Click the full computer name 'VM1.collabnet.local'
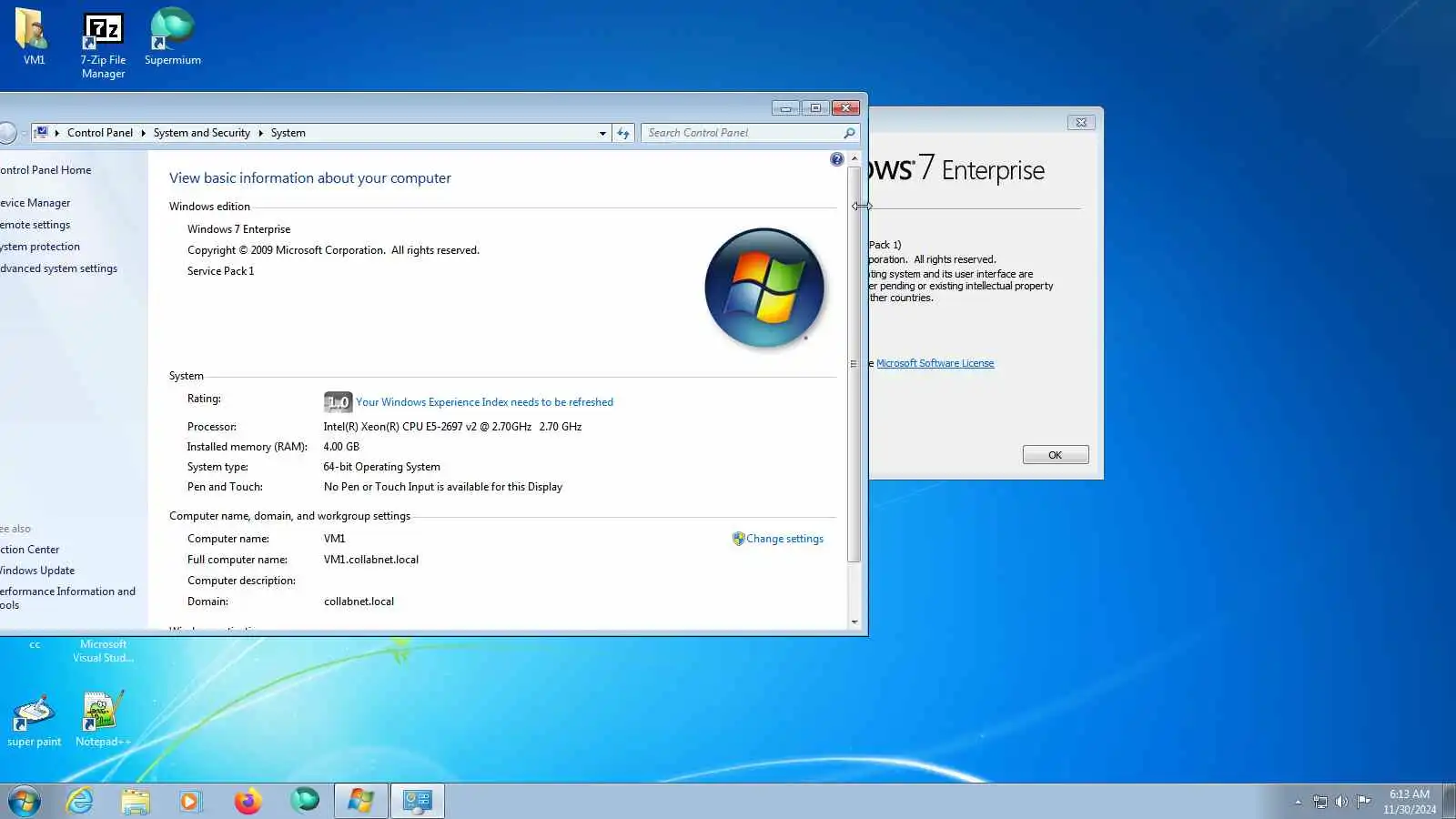Image resolution: width=1456 pixels, height=819 pixels. point(371,560)
